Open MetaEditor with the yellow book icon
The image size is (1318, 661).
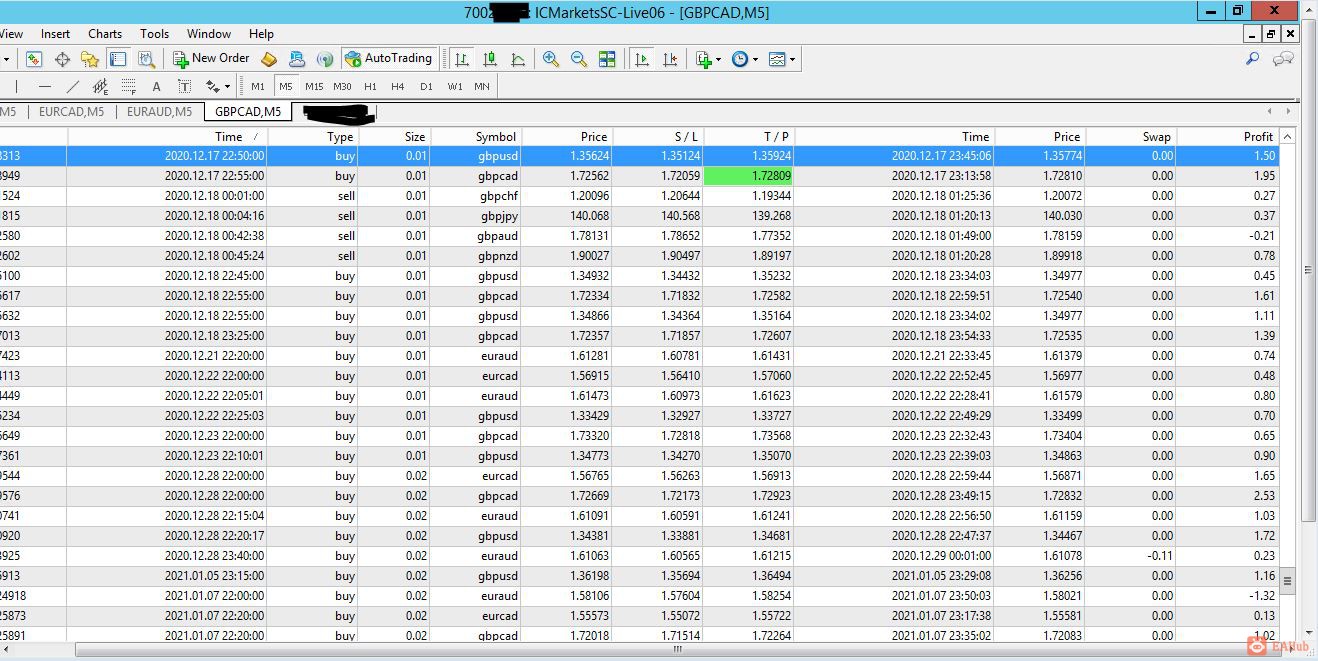[268, 59]
